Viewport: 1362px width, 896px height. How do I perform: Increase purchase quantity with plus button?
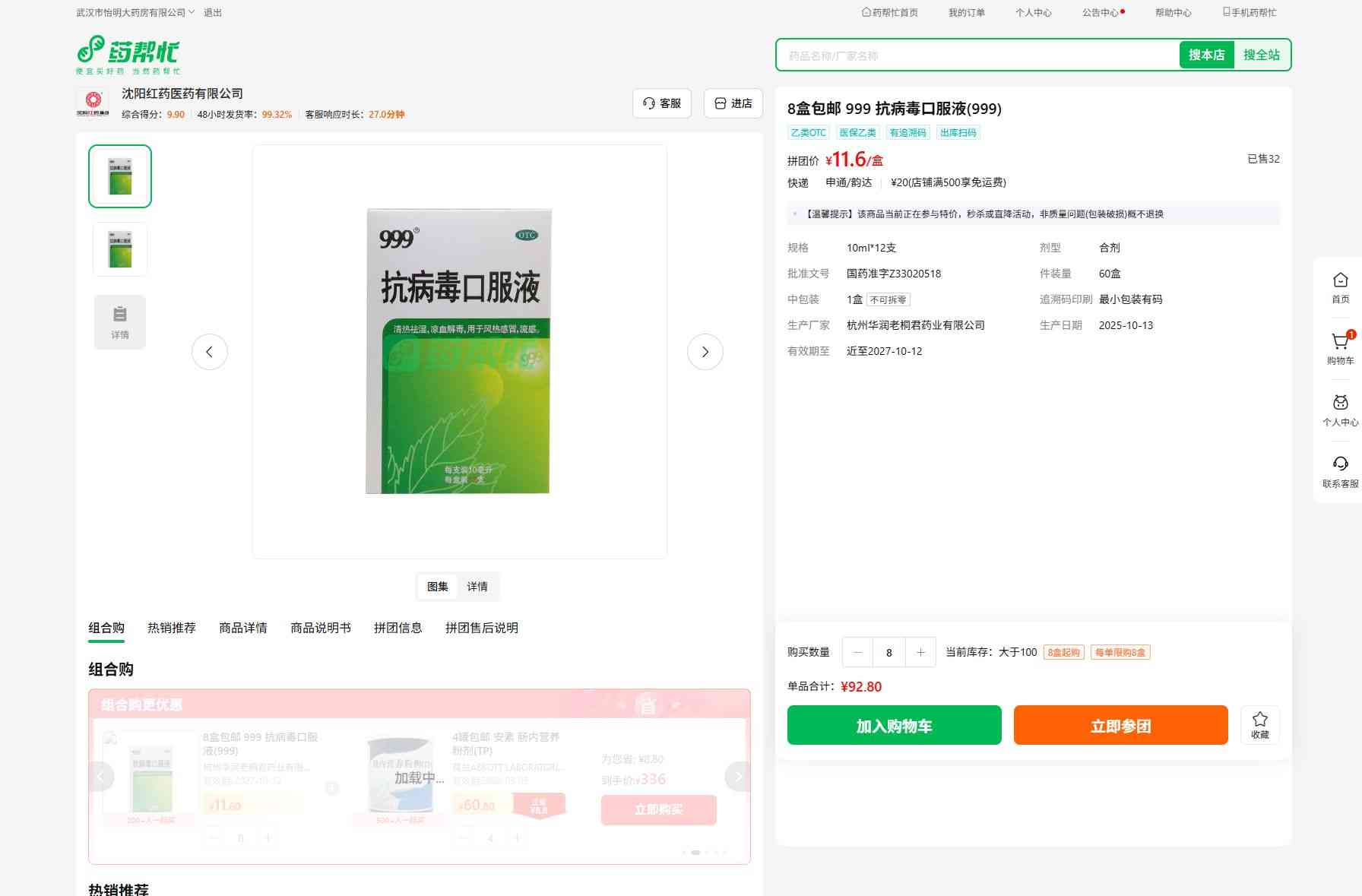coord(920,652)
